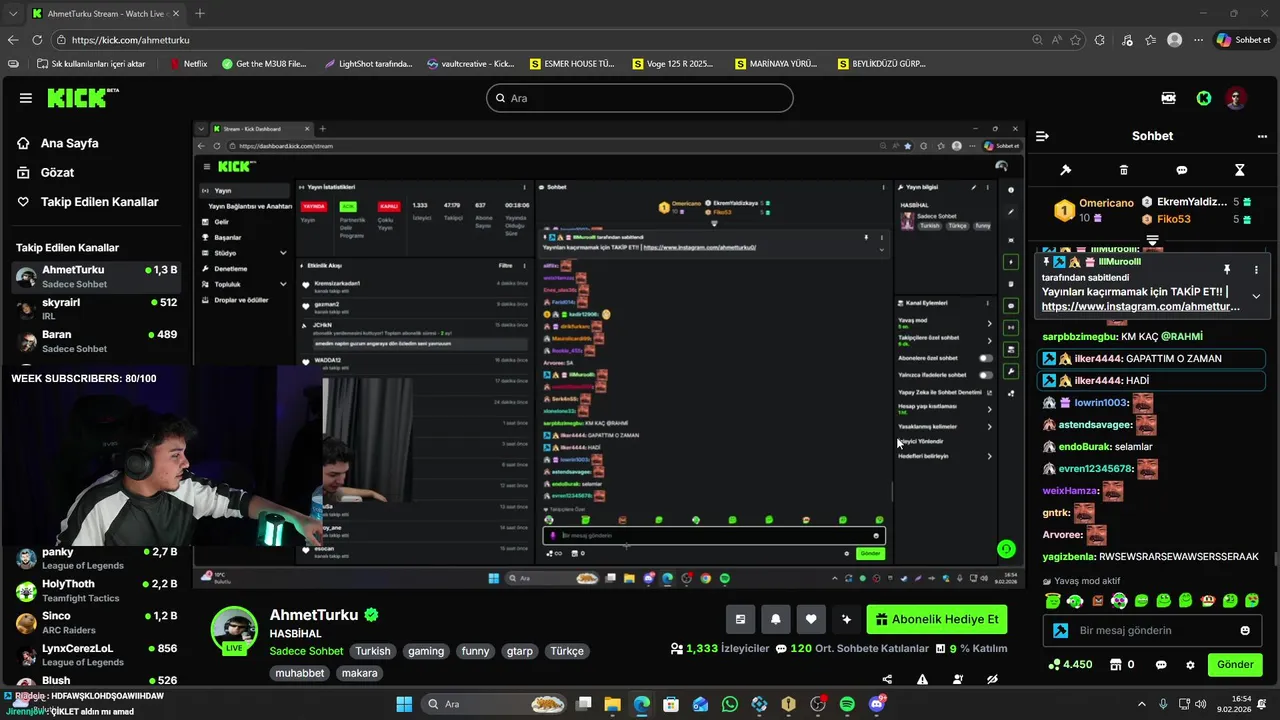Screen dimensions: 1280x720
Task: Click the channel points 4.450 indicator
Action: click(1069, 665)
